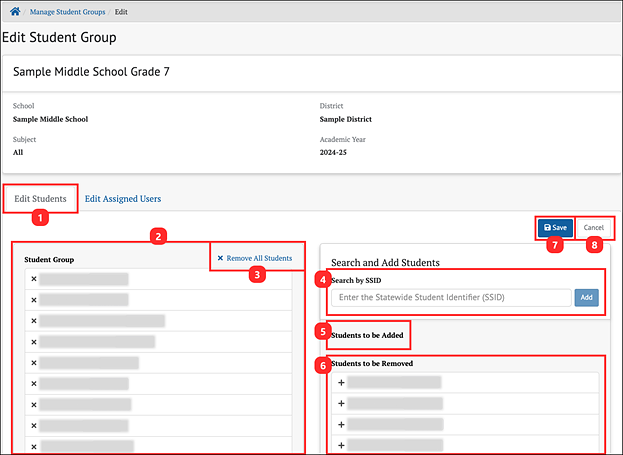The image size is (623, 455).
Task: Re-add second student in Students to be Removed
Action: 341,403
